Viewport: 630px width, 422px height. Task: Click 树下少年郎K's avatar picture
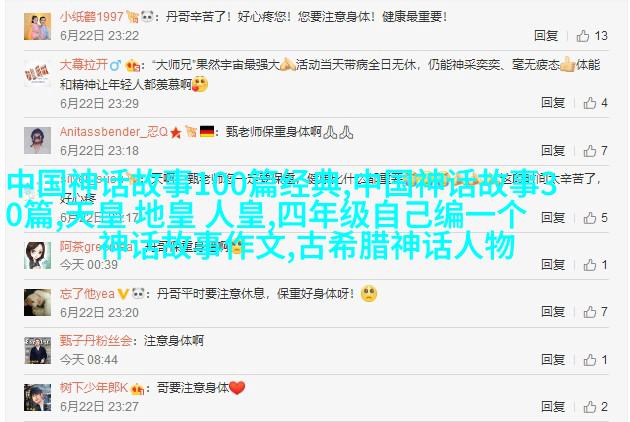pyautogui.click(x=37, y=397)
